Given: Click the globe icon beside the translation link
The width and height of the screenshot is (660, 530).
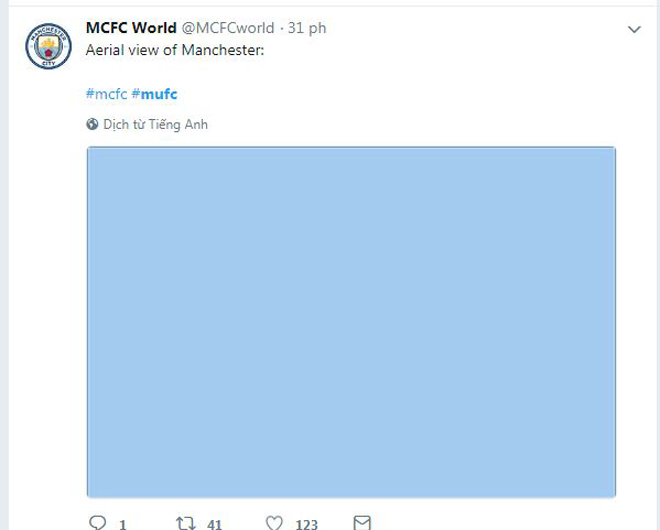Looking at the screenshot, I should pyautogui.click(x=93, y=125).
